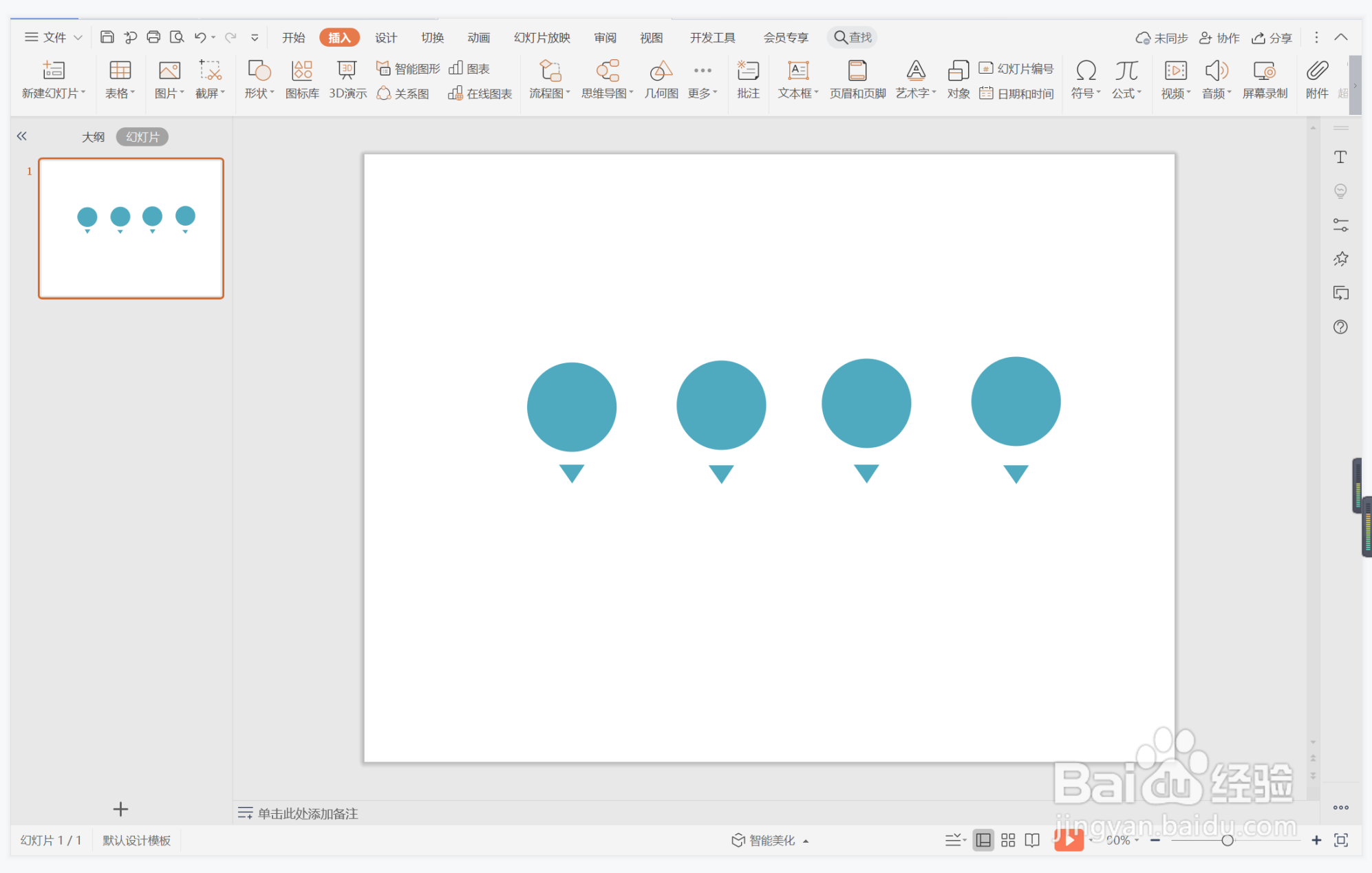Open the 文件 menu dropdown

pyautogui.click(x=54, y=37)
